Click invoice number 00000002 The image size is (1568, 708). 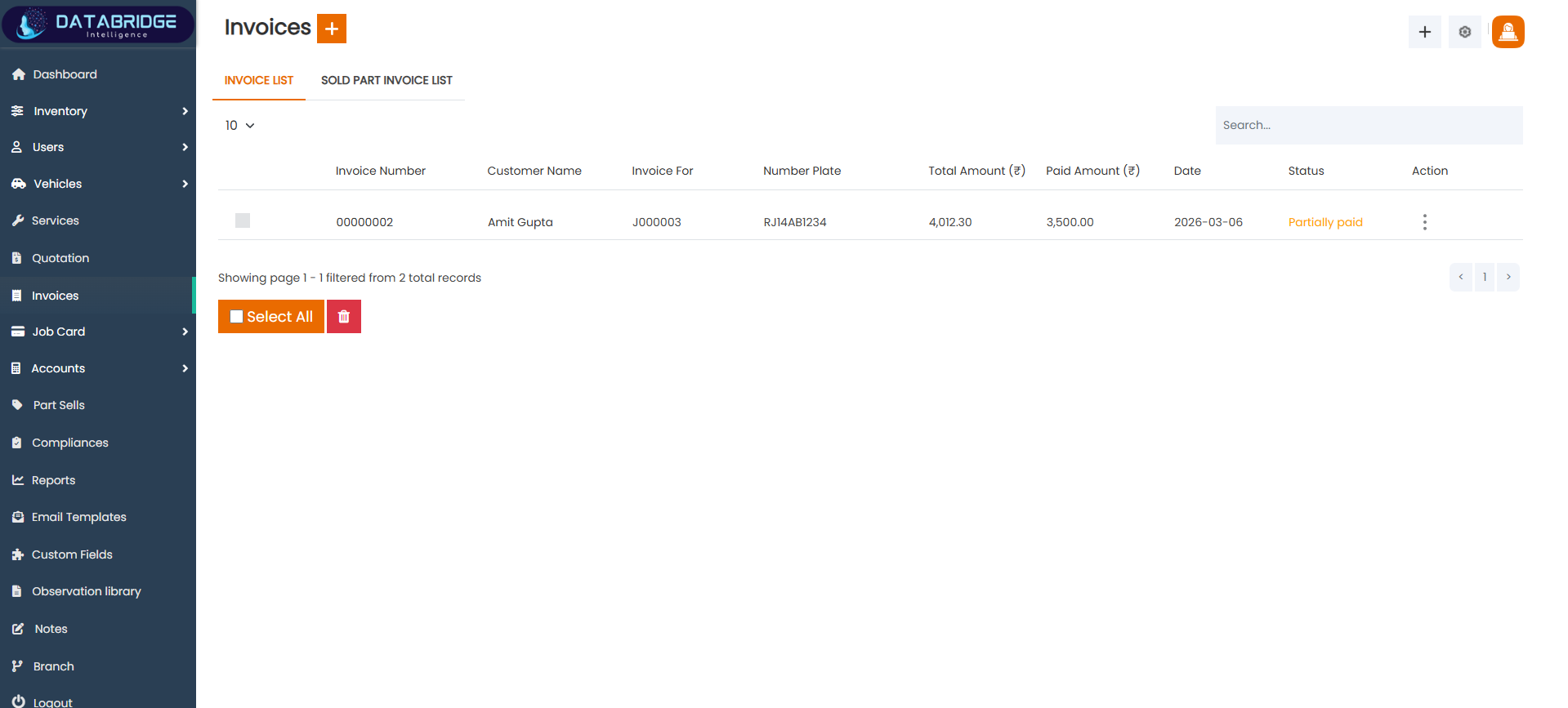click(364, 222)
